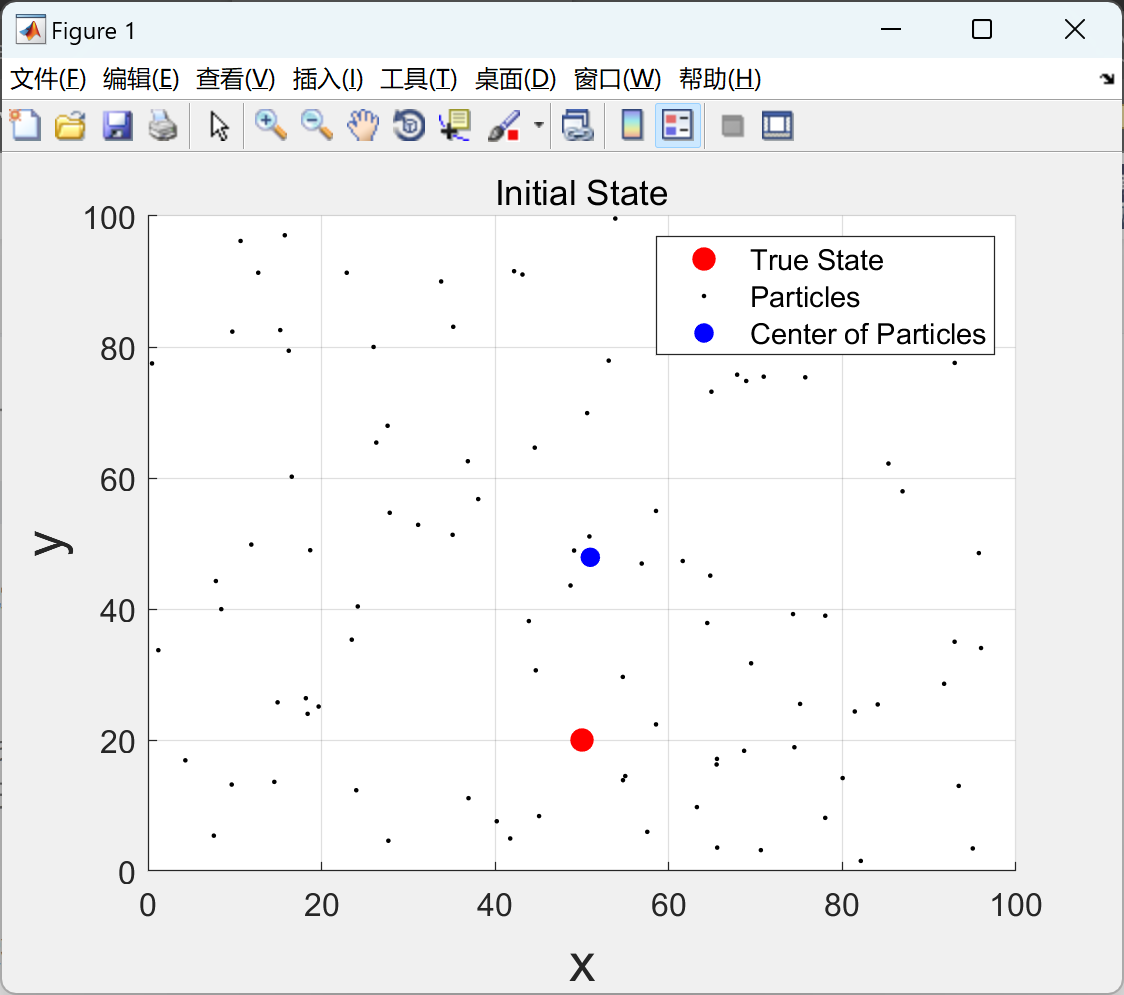Select the Zoom Out magnifier tool
The width and height of the screenshot is (1124, 995).
point(316,125)
